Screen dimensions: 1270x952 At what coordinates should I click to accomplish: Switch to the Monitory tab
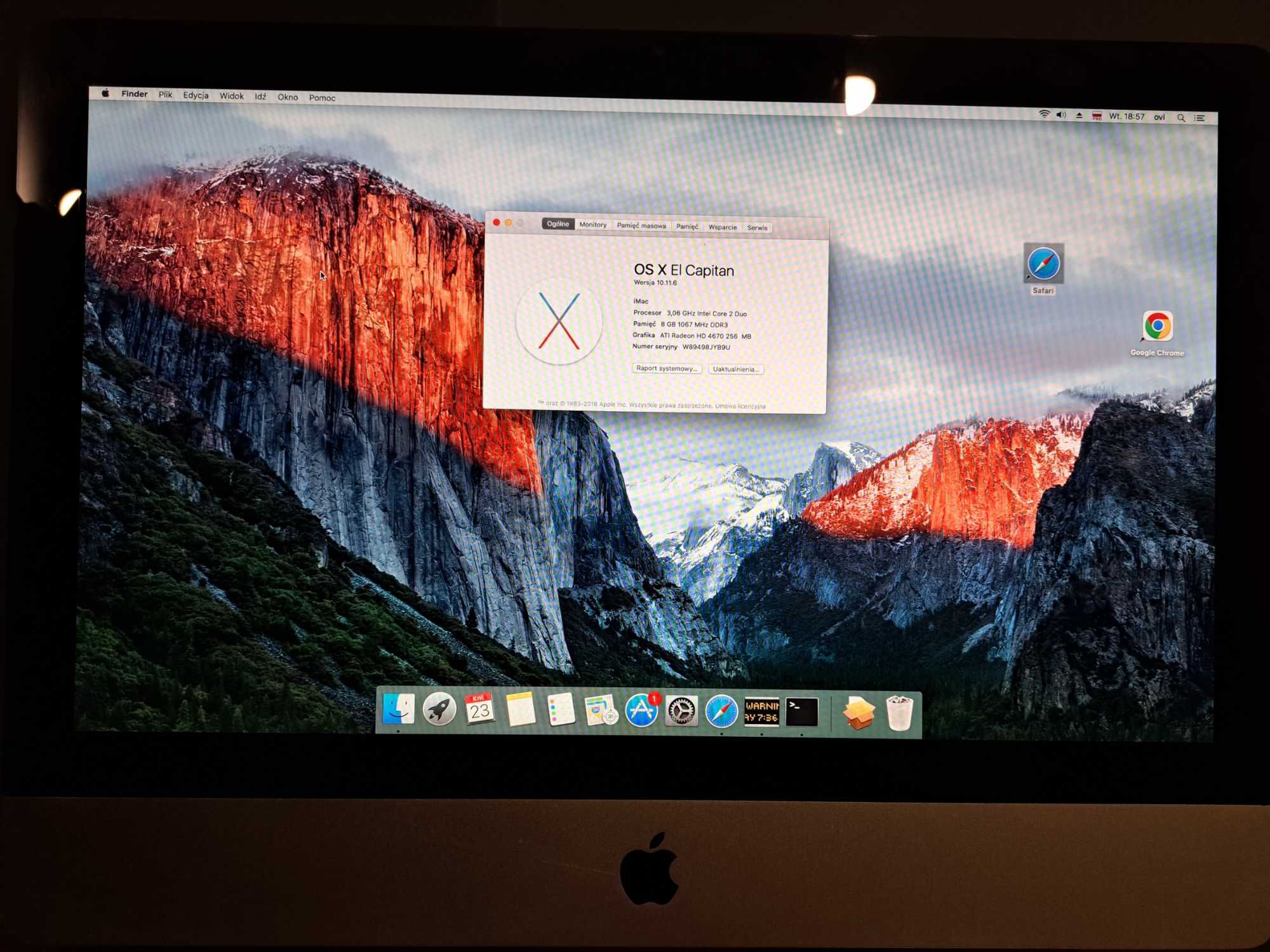[593, 225]
